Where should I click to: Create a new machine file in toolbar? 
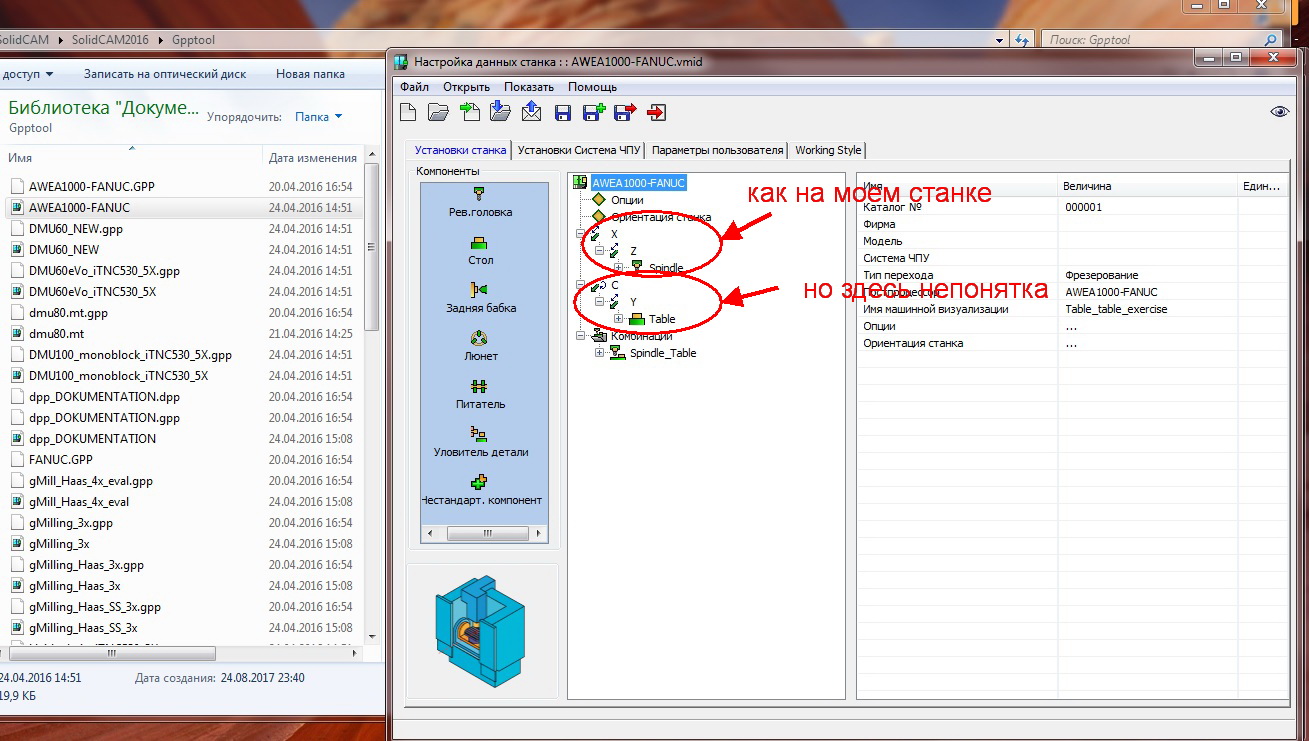pyautogui.click(x=408, y=112)
